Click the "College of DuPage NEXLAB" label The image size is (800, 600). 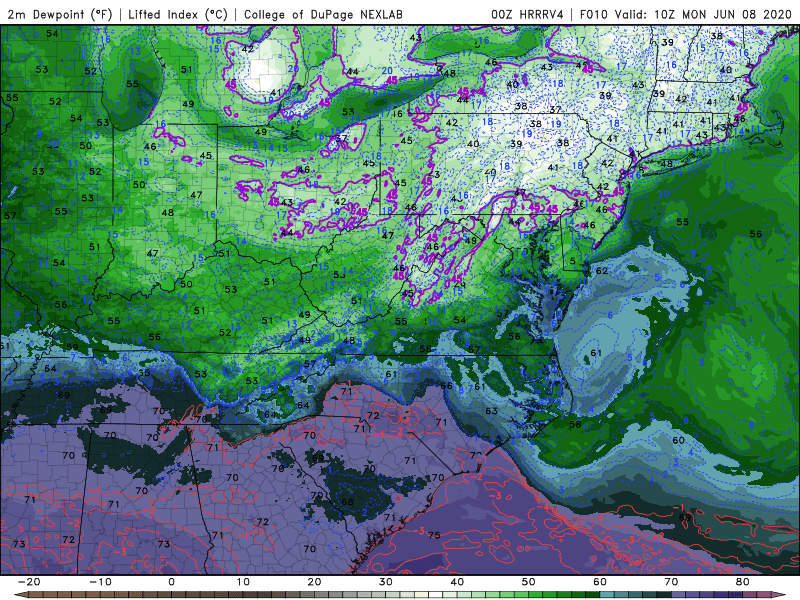click(x=323, y=14)
